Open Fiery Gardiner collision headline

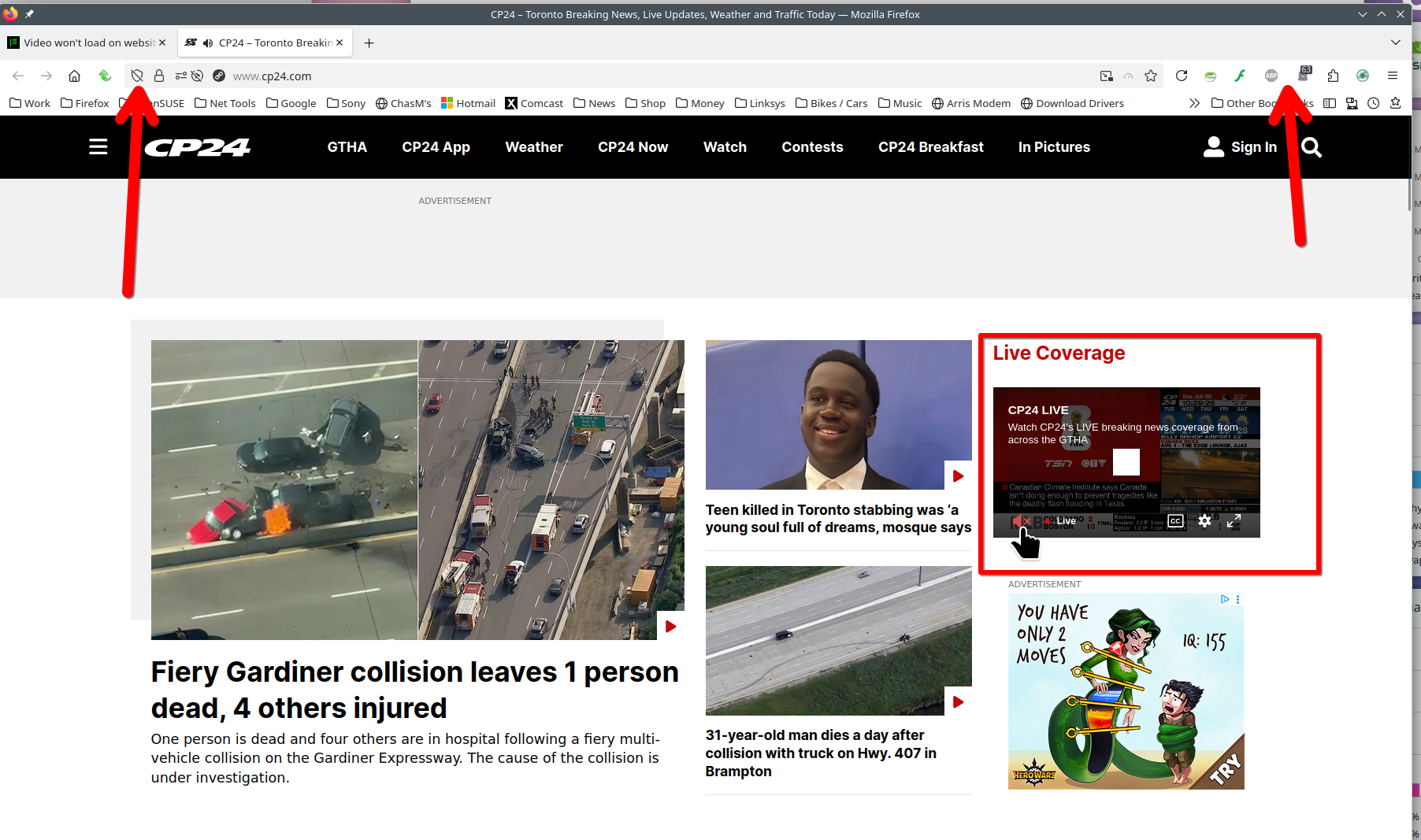pos(414,690)
